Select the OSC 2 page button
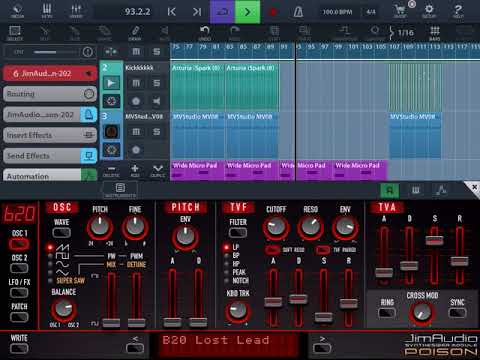The width and height of the screenshot is (480, 360). 19,268
